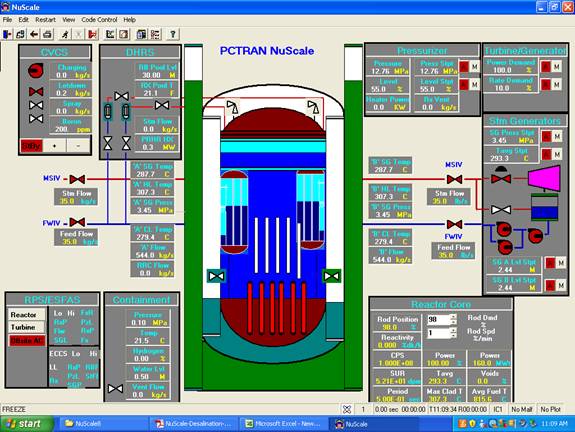Viewport: 575px width, 432px height.
Task: Click the IC initial condition toolbar icon
Action: tap(110, 34)
